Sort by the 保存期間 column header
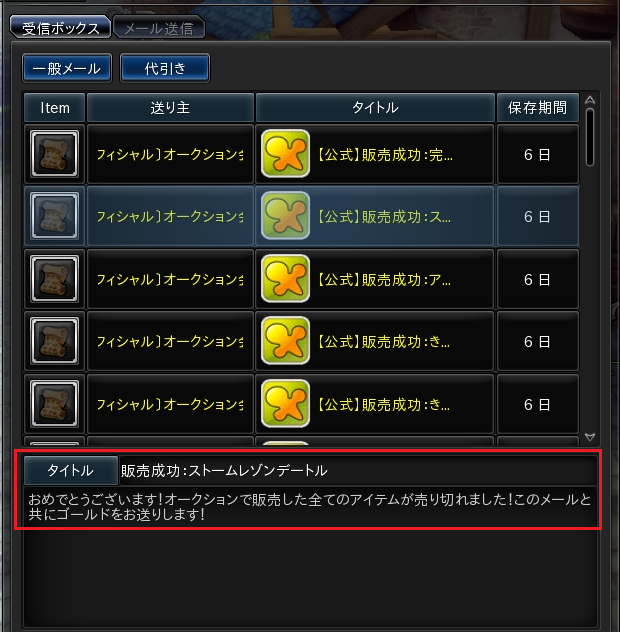The width and height of the screenshot is (620, 632). 538,108
